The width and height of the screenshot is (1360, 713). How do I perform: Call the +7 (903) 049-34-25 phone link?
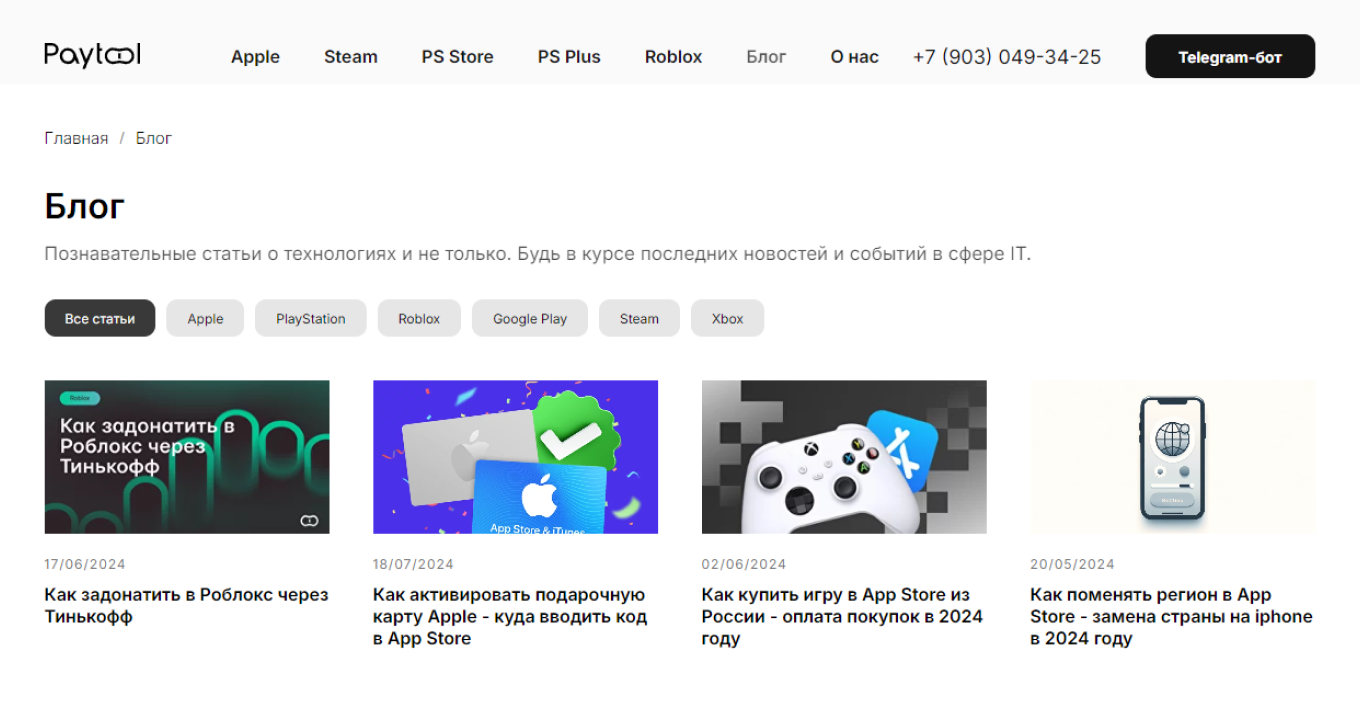click(1006, 57)
